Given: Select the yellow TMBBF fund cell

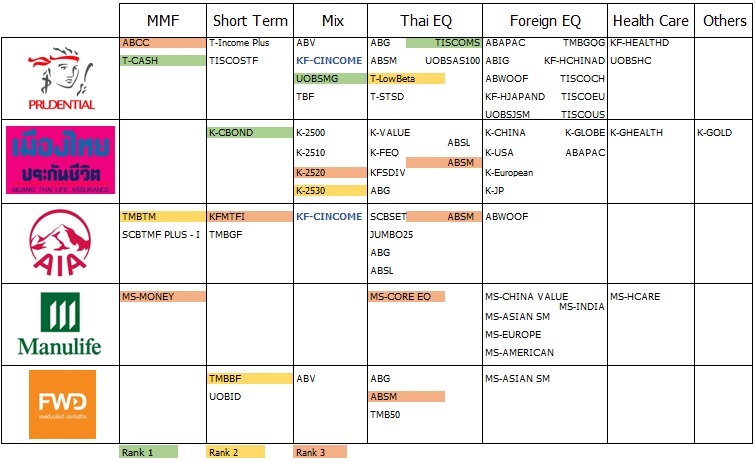Looking at the screenshot, I should (x=249, y=379).
